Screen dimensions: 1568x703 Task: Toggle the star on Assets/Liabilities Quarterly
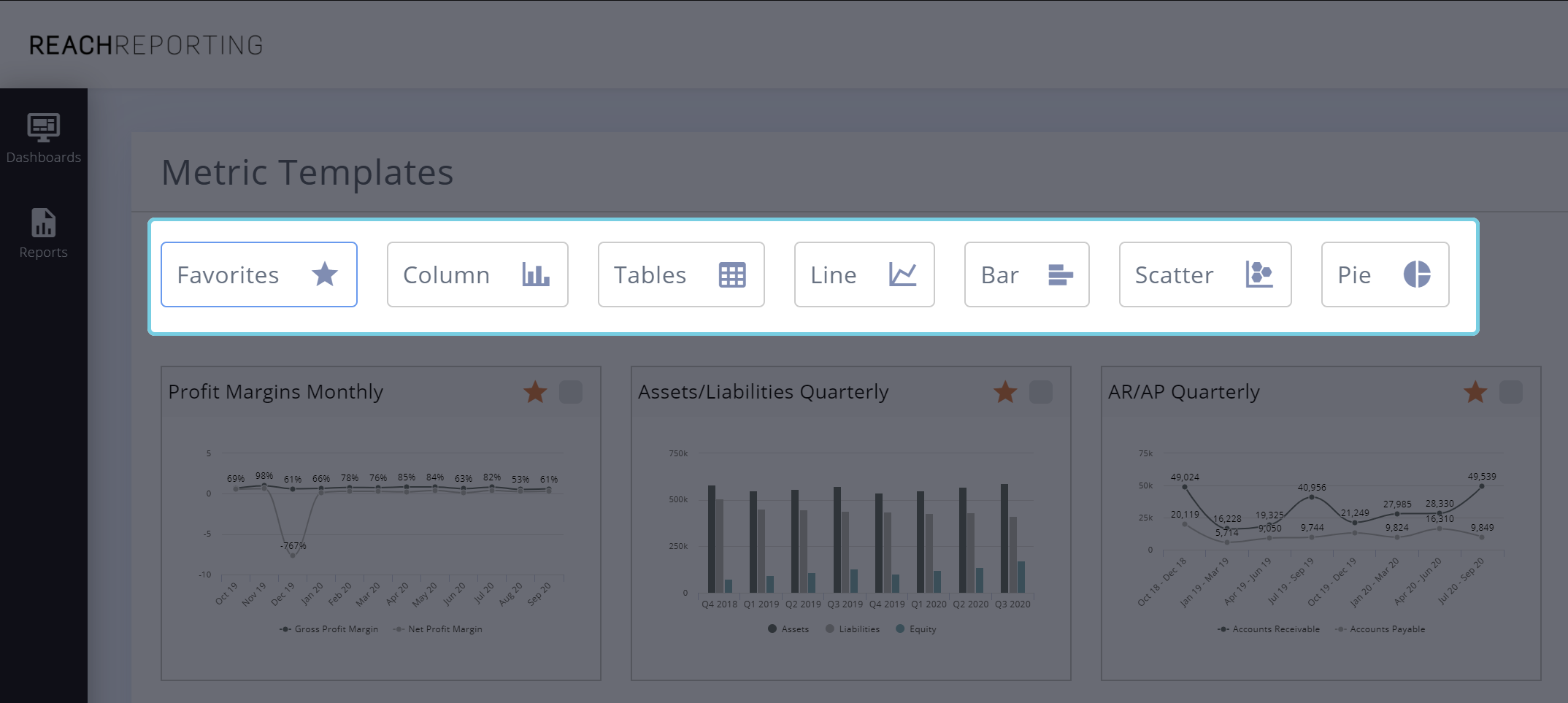pos(1004,392)
